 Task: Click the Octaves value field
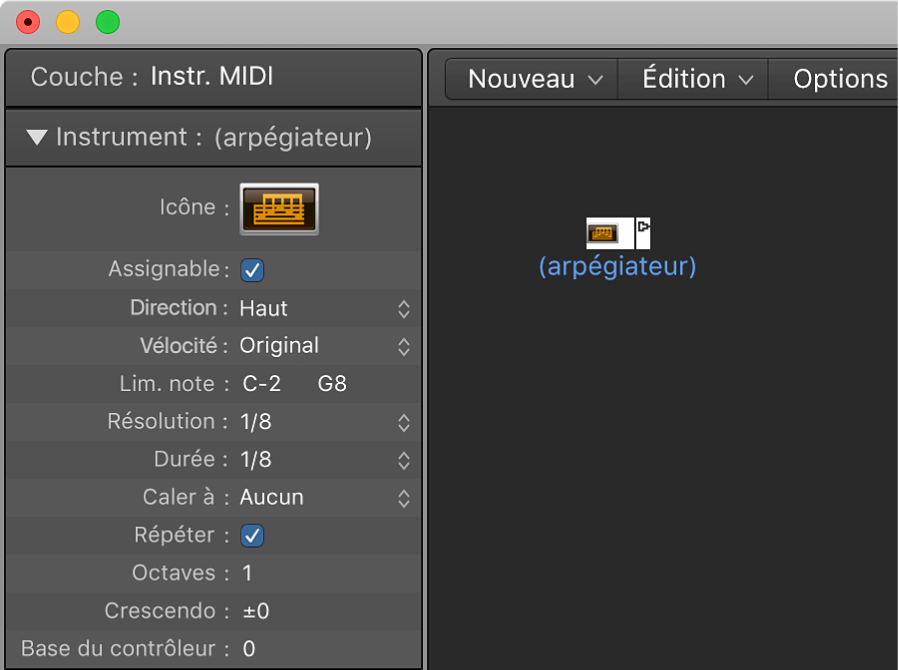pos(248,574)
